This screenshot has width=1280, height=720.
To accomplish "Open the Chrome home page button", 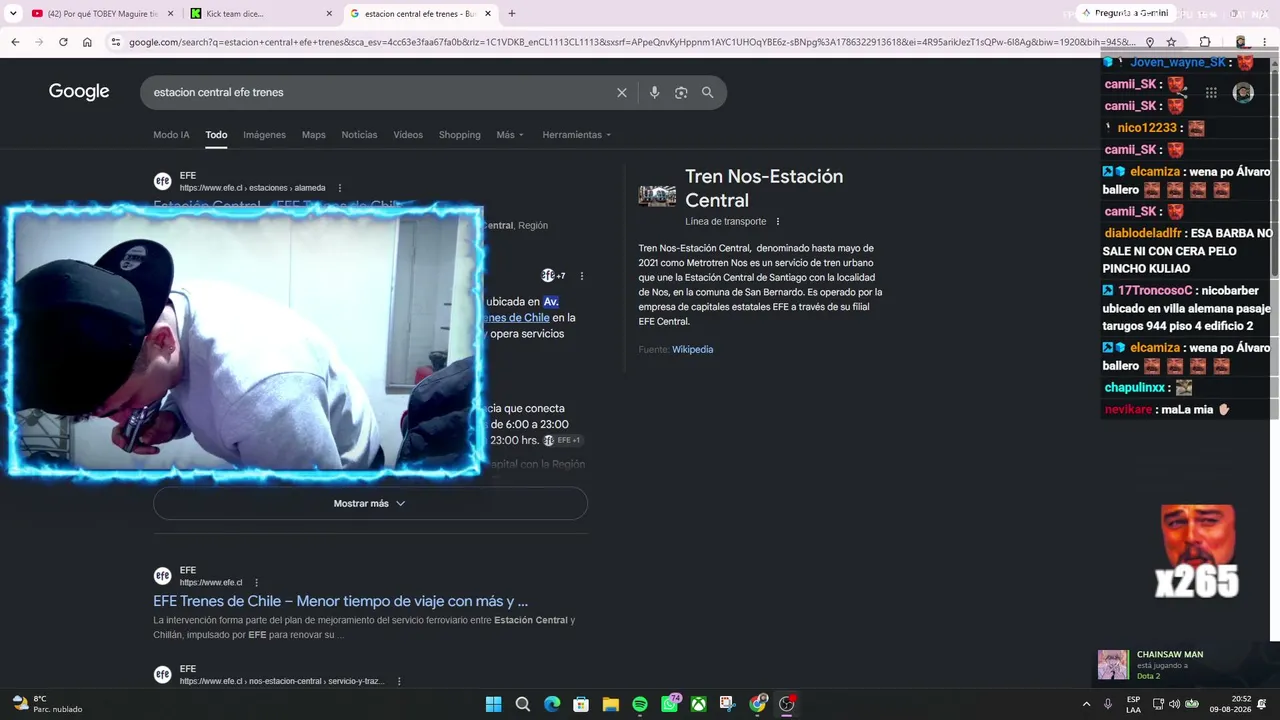I will tap(87, 42).
